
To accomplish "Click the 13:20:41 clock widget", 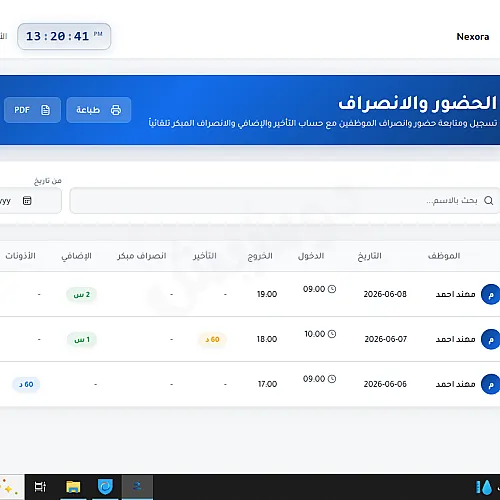I will pos(64,36).
